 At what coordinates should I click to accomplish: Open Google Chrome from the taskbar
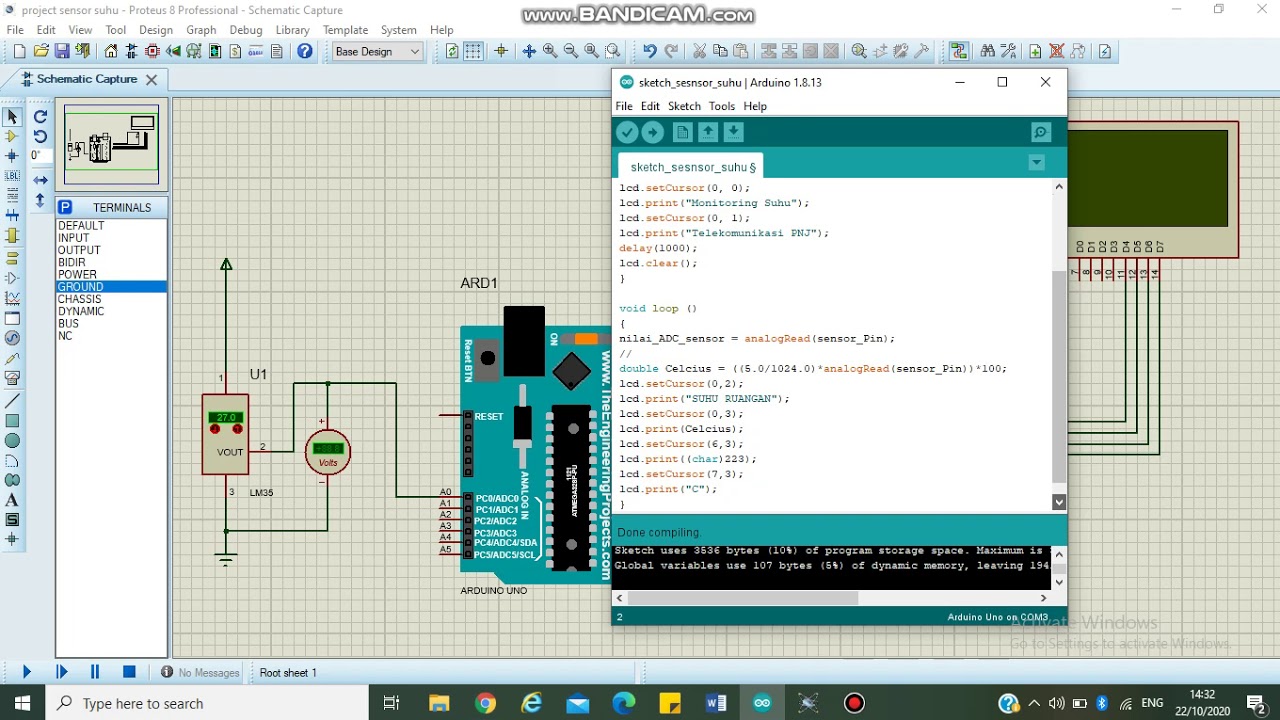coord(485,703)
